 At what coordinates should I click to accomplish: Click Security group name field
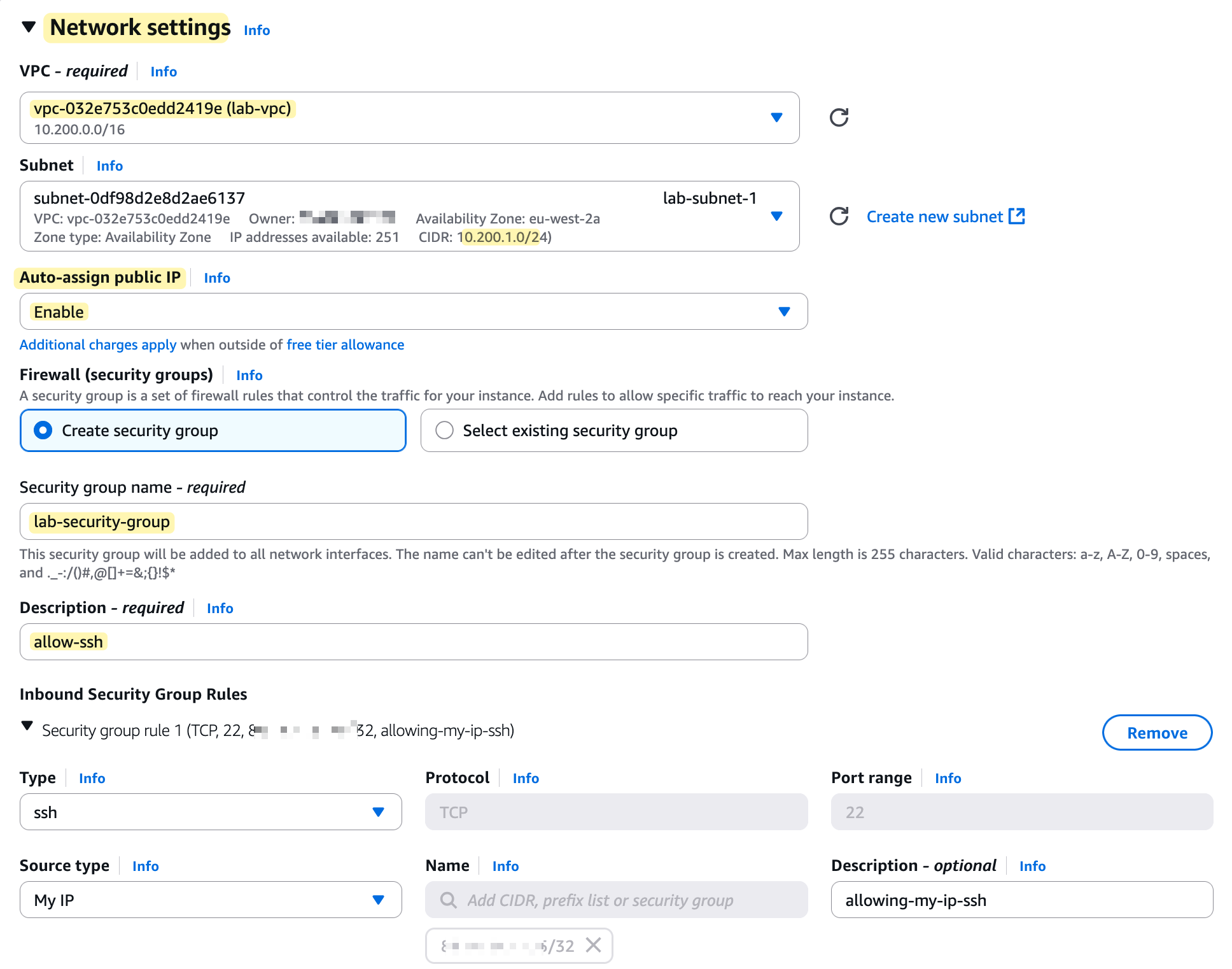point(414,521)
